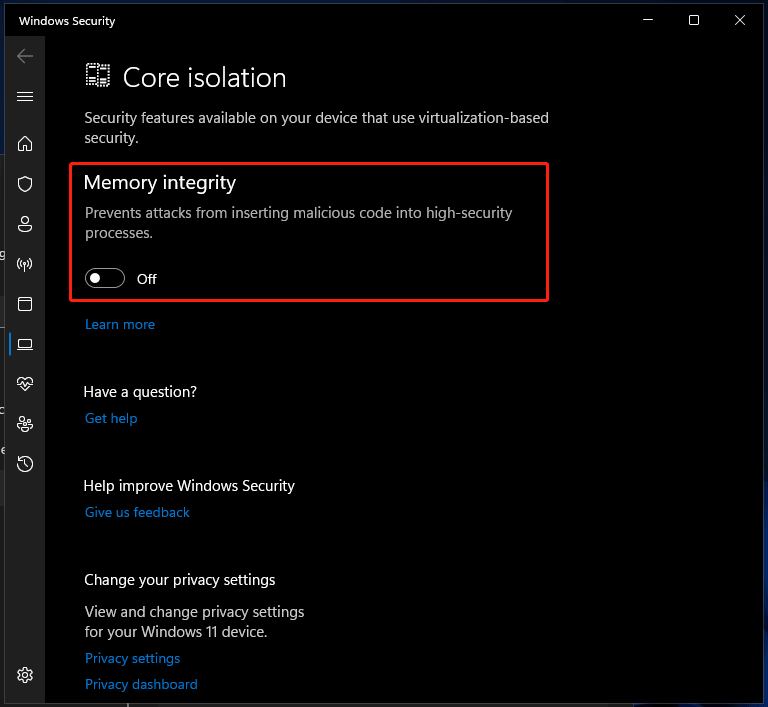
Task: Open Device security laptop icon
Action: (25, 344)
